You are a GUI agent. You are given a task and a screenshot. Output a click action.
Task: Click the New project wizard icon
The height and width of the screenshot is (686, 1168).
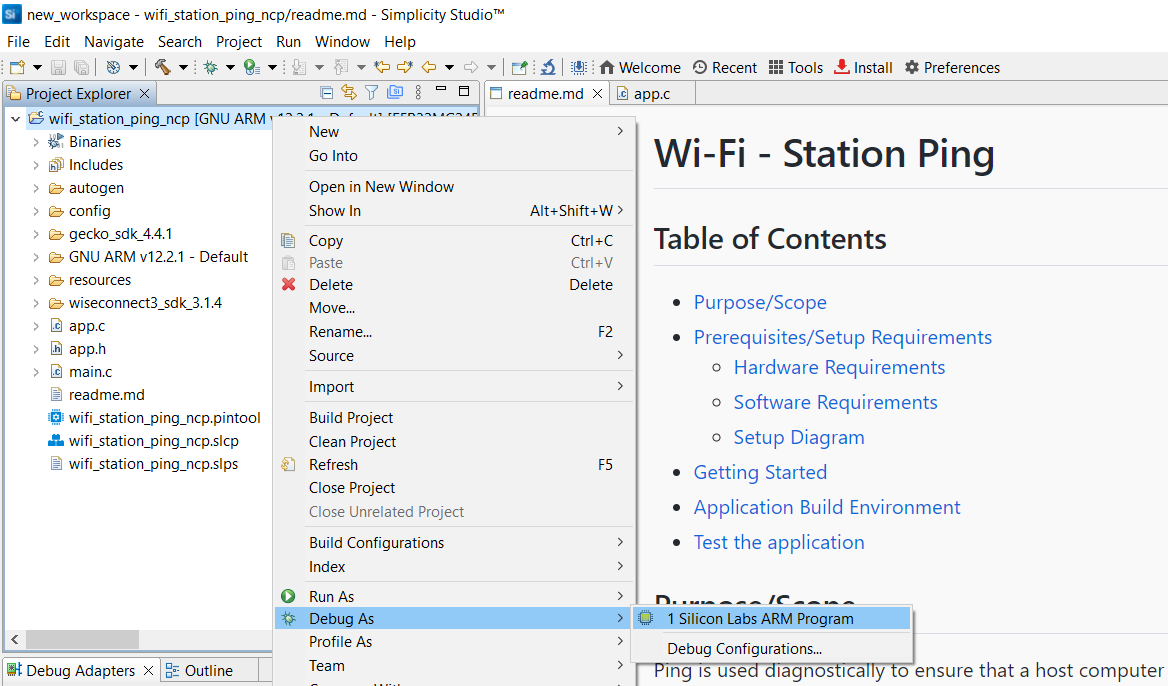click(x=17, y=67)
